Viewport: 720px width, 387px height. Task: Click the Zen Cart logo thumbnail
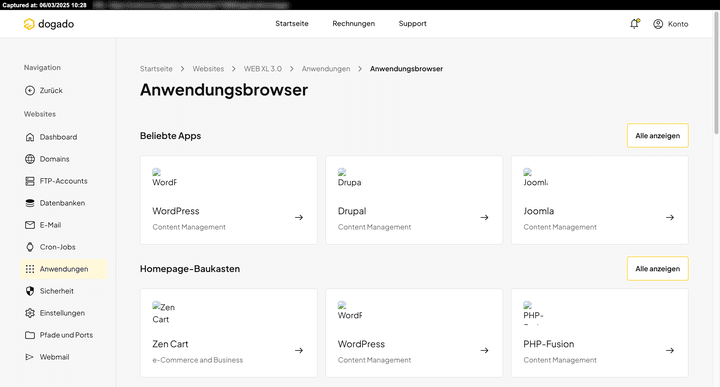click(x=164, y=313)
